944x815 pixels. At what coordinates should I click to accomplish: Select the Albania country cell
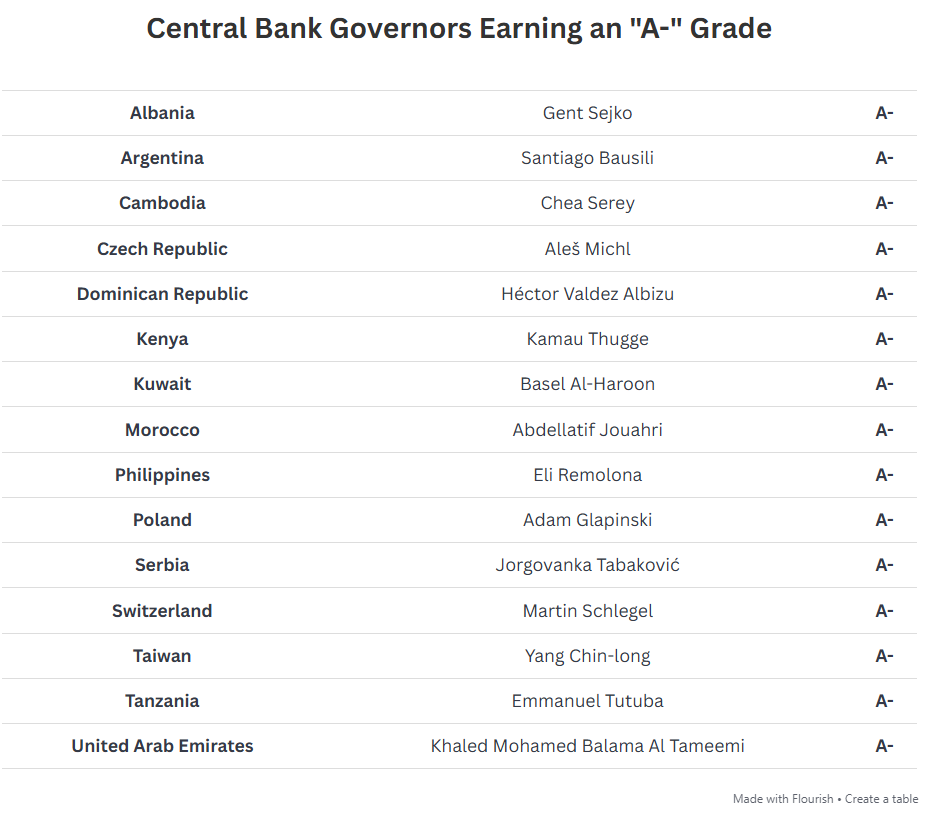point(162,113)
